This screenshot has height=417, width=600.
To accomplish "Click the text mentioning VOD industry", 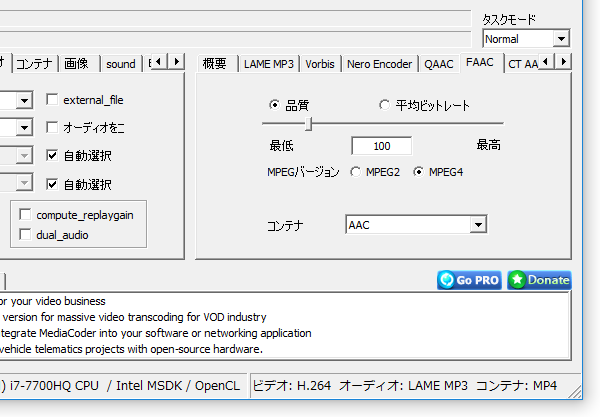I will [134, 317].
